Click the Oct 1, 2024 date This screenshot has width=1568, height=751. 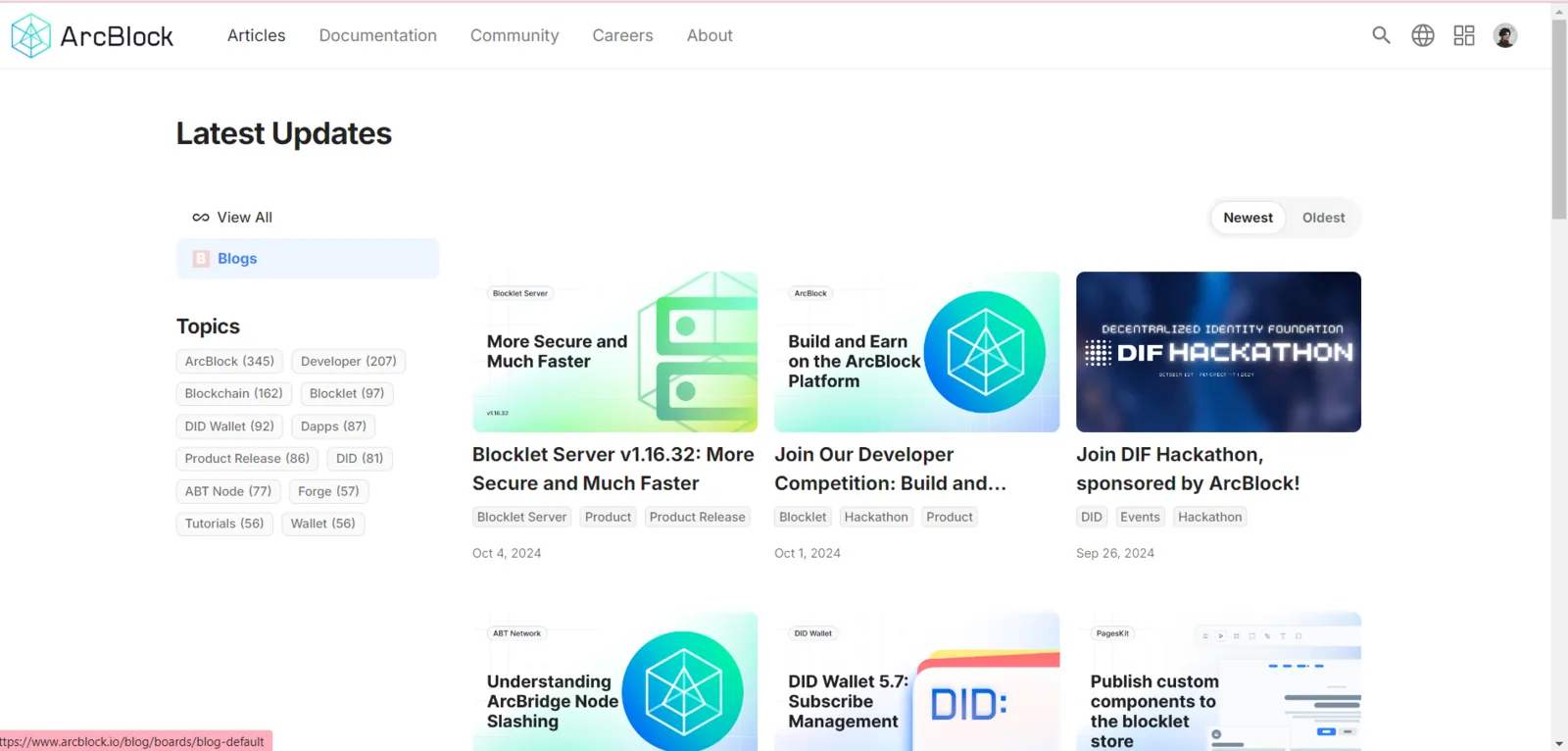pyautogui.click(x=808, y=553)
